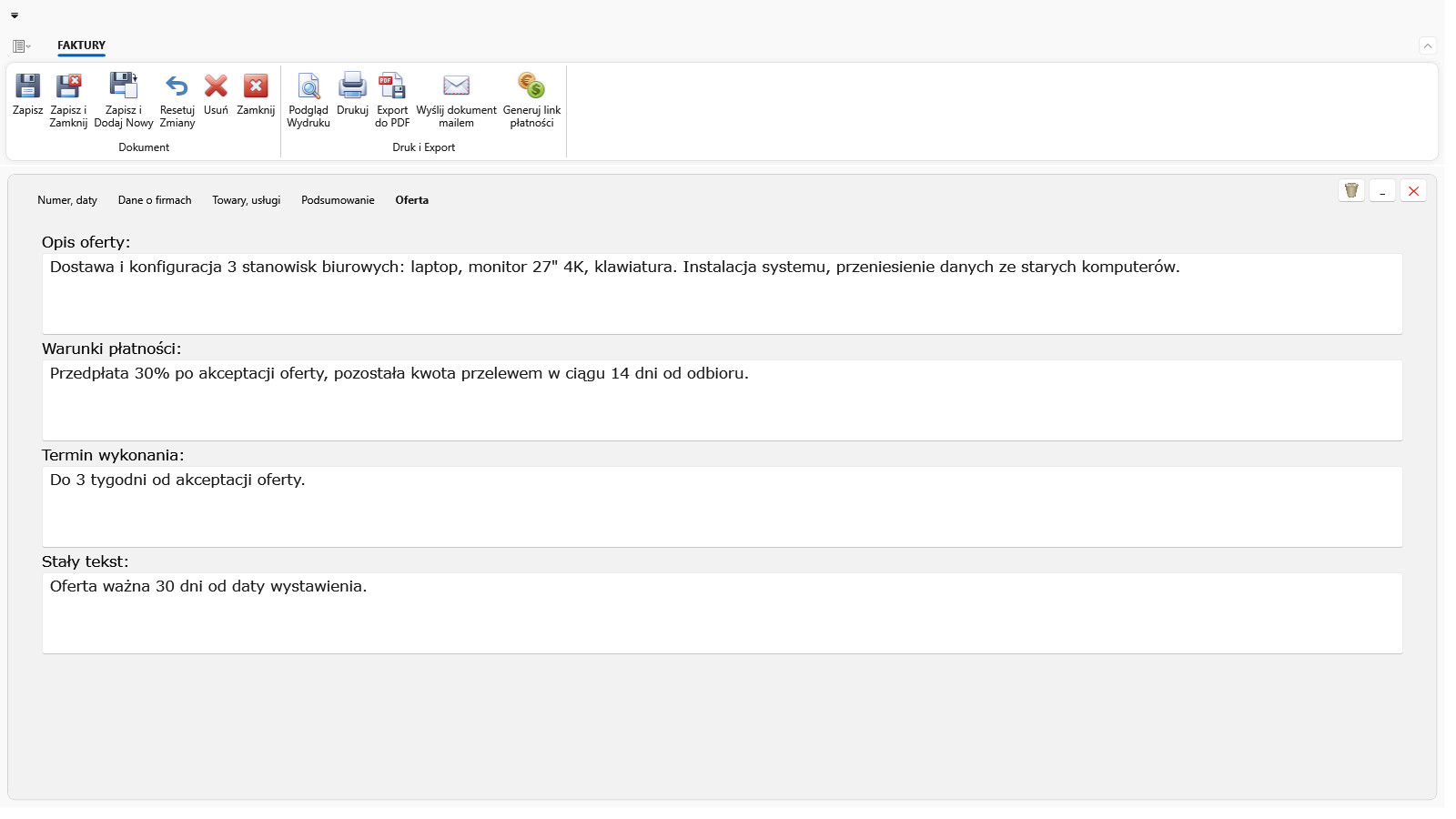Click the Usuń red cross icon

(216, 86)
